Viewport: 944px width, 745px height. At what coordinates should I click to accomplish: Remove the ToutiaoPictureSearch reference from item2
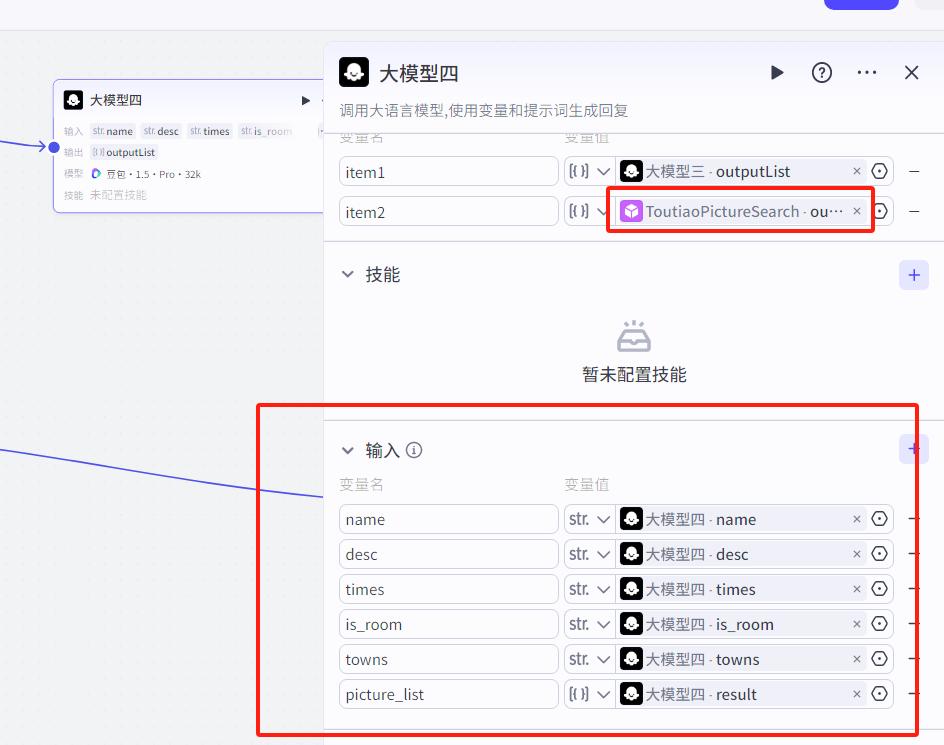[x=857, y=211]
